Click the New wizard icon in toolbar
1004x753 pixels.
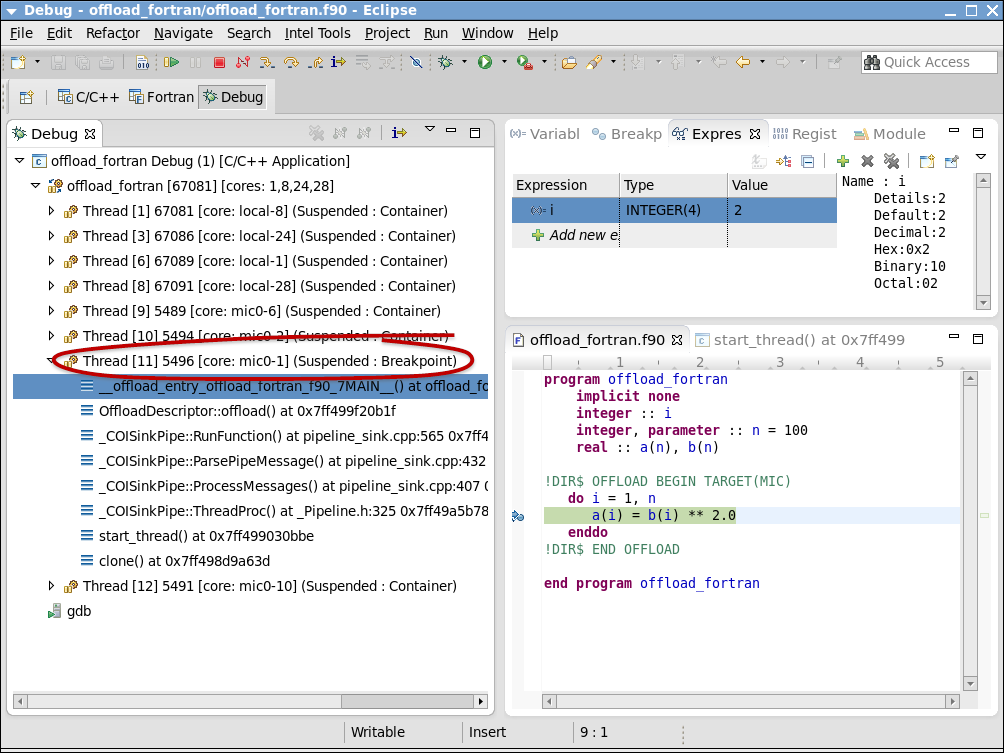[x=19, y=62]
